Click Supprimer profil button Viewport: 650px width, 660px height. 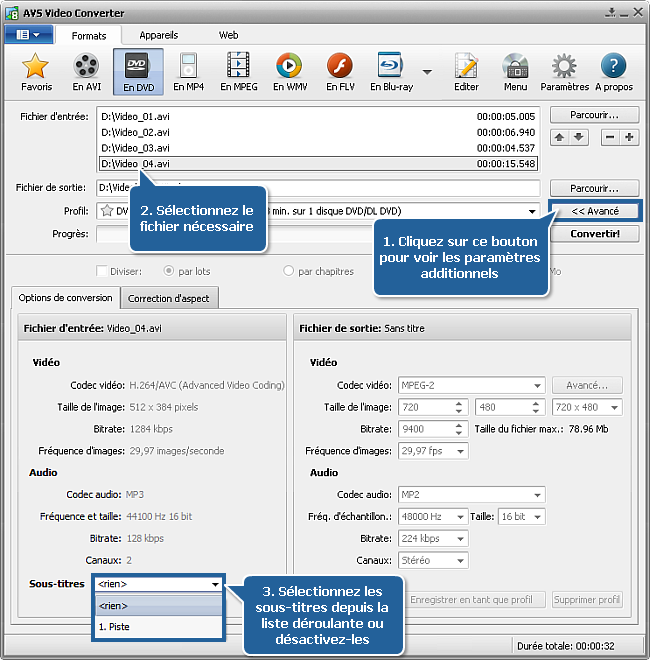click(587, 599)
